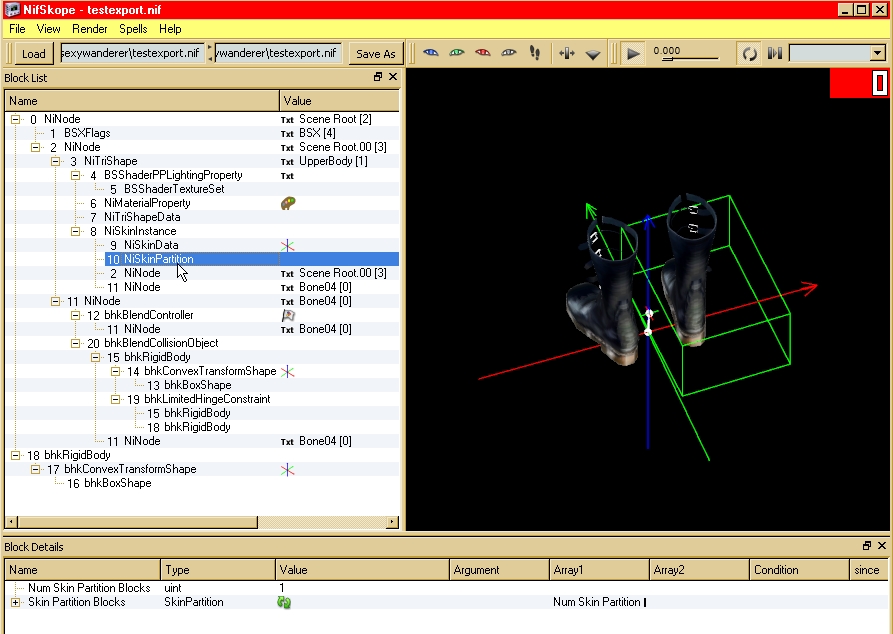Click the bhkBlendController flag icon

click(288, 315)
